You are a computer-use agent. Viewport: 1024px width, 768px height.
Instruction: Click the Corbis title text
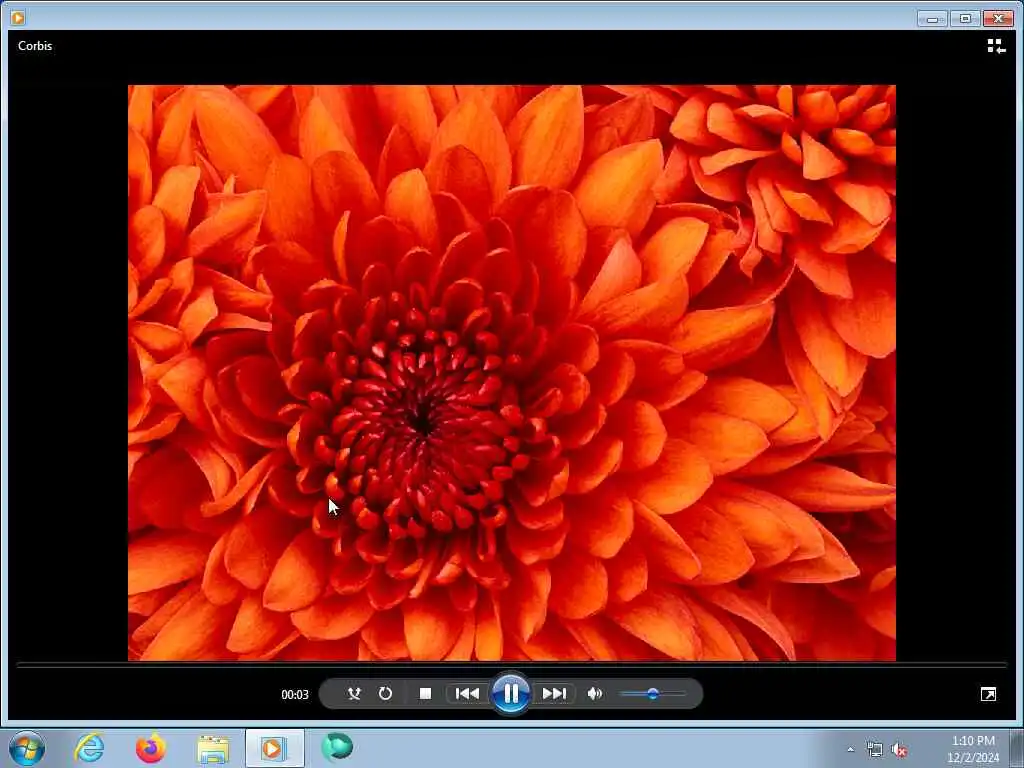[x=35, y=46]
